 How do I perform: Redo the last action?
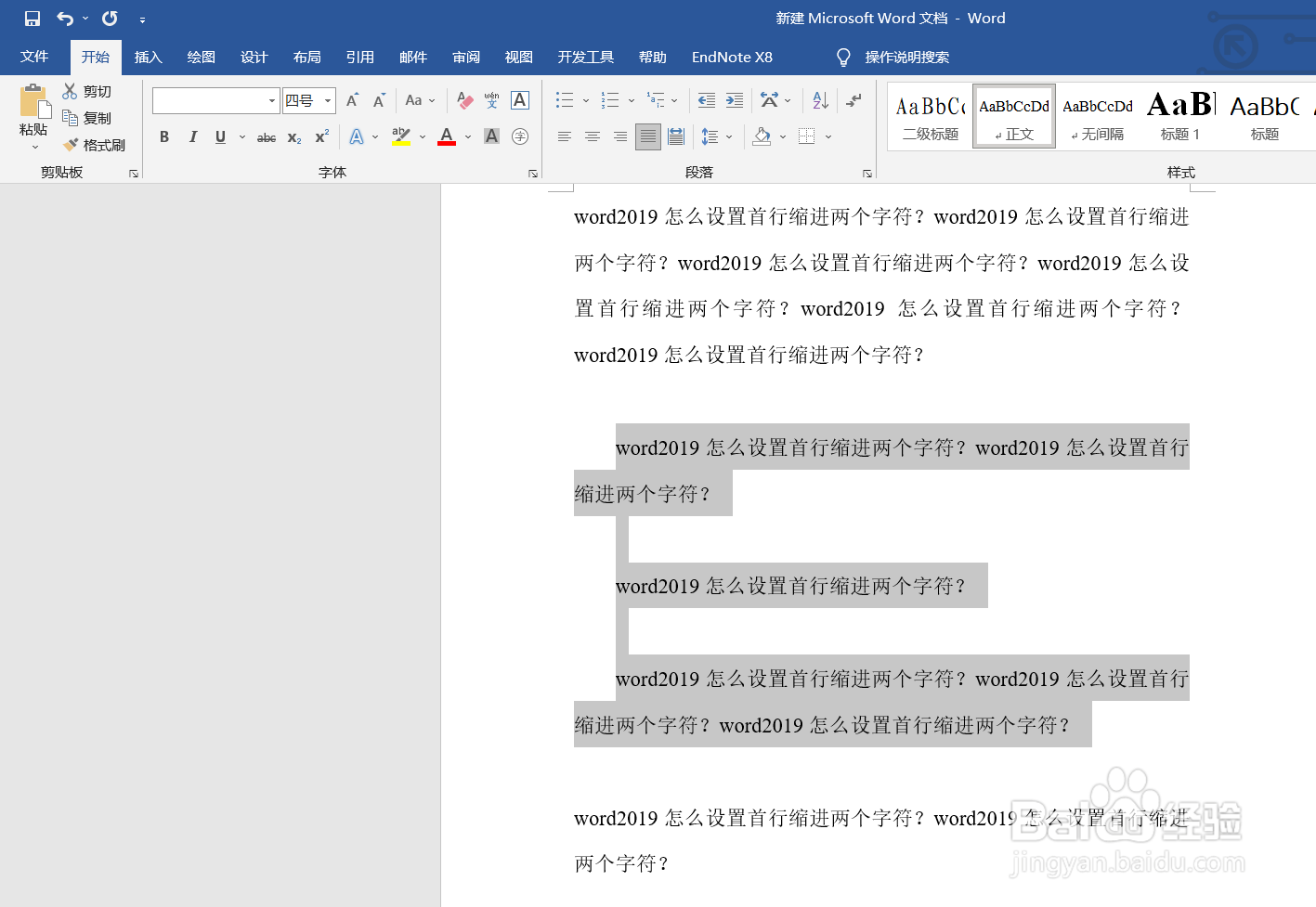110,19
